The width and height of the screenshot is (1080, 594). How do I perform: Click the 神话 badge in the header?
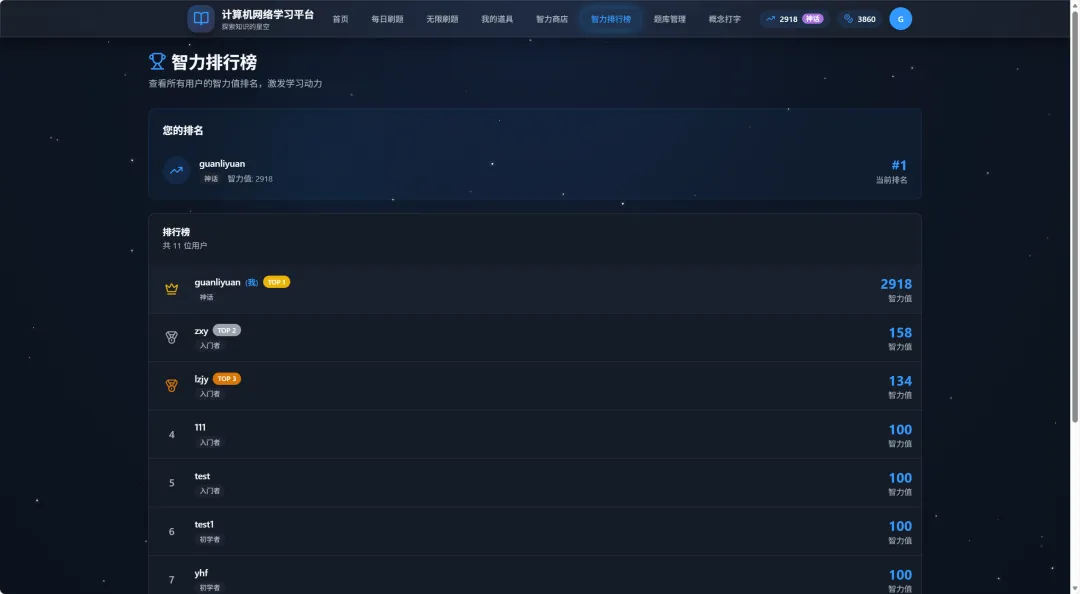pyautogui.click(x=813, y=19)
